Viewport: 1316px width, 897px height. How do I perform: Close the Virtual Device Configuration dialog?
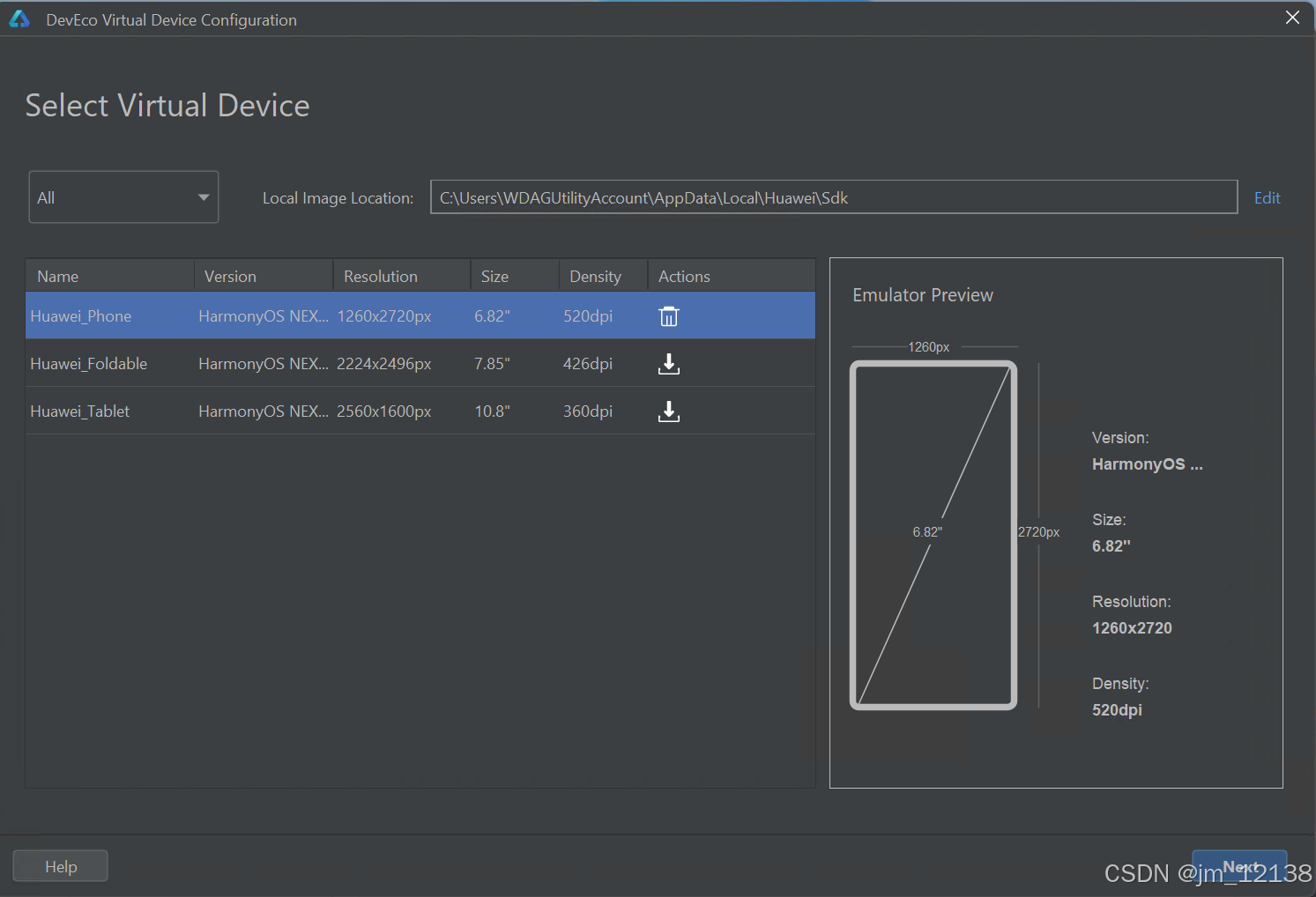(1292, 18)
